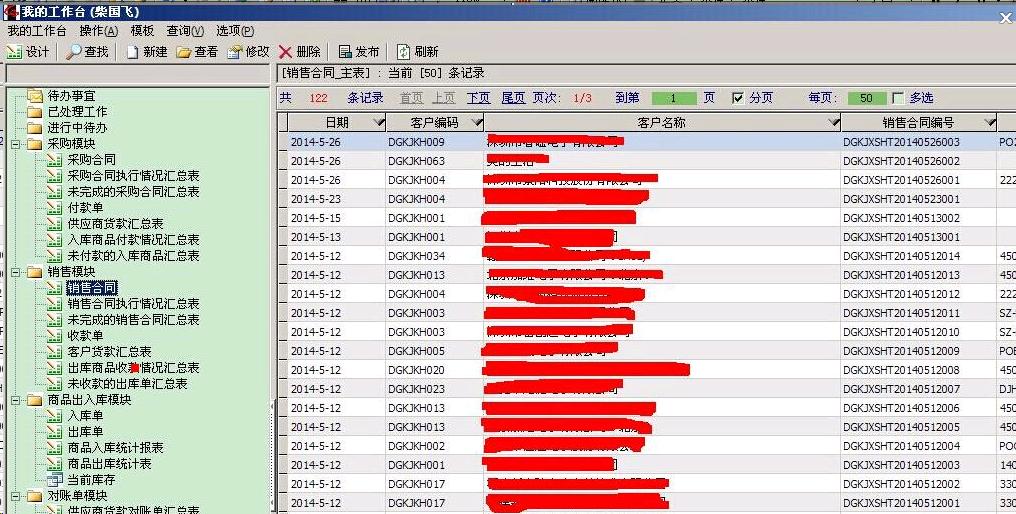This screenshot has width=1016, height=514.
Task: Collapse the 采购模块 tree node
Action: coord(18,144)
